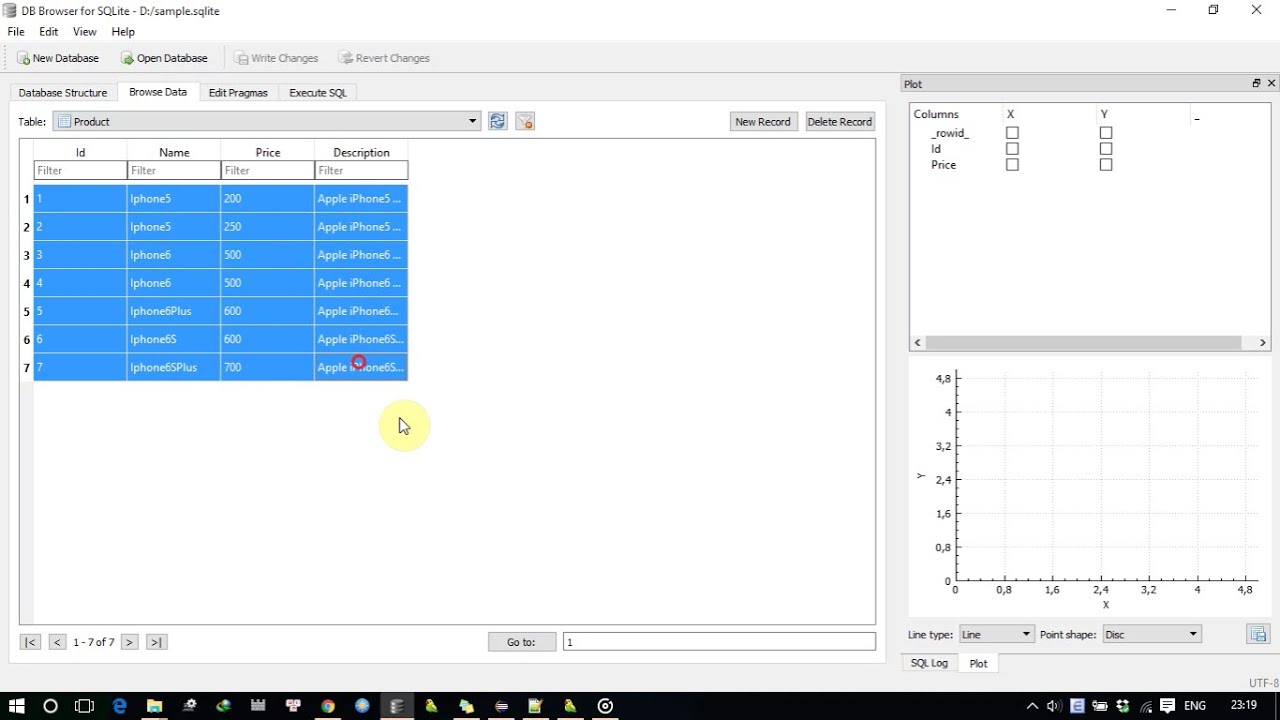
Task: Click the Price column filter field
Action: pyautogui.click(x=268, y=170)
